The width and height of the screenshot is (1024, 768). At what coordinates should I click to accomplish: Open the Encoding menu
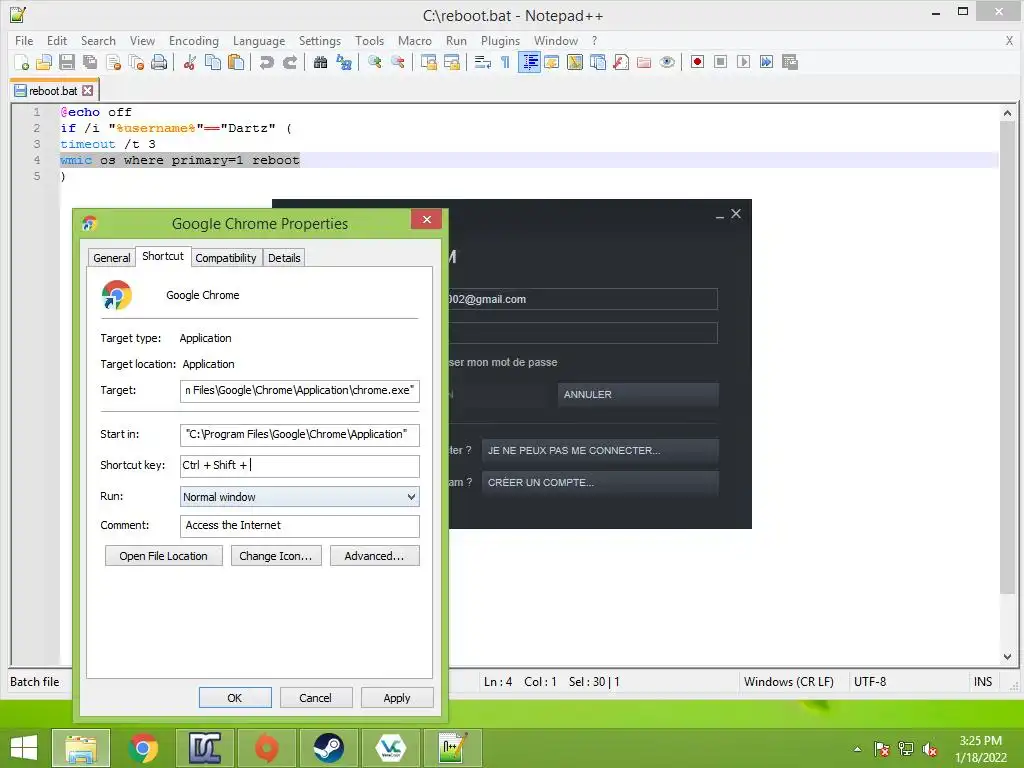[194, 40]
